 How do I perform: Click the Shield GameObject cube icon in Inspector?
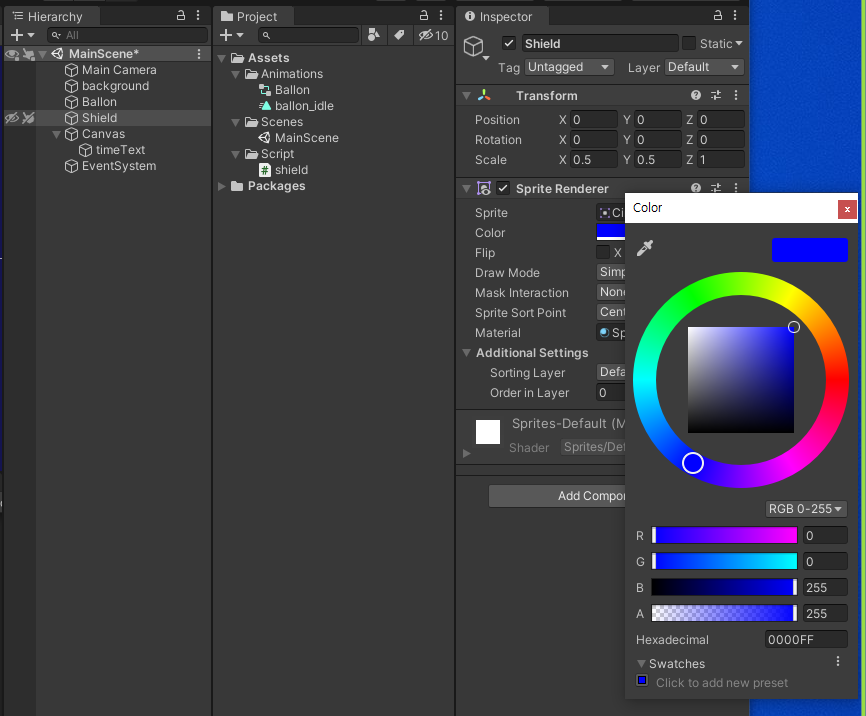click(x=474, y=47)
